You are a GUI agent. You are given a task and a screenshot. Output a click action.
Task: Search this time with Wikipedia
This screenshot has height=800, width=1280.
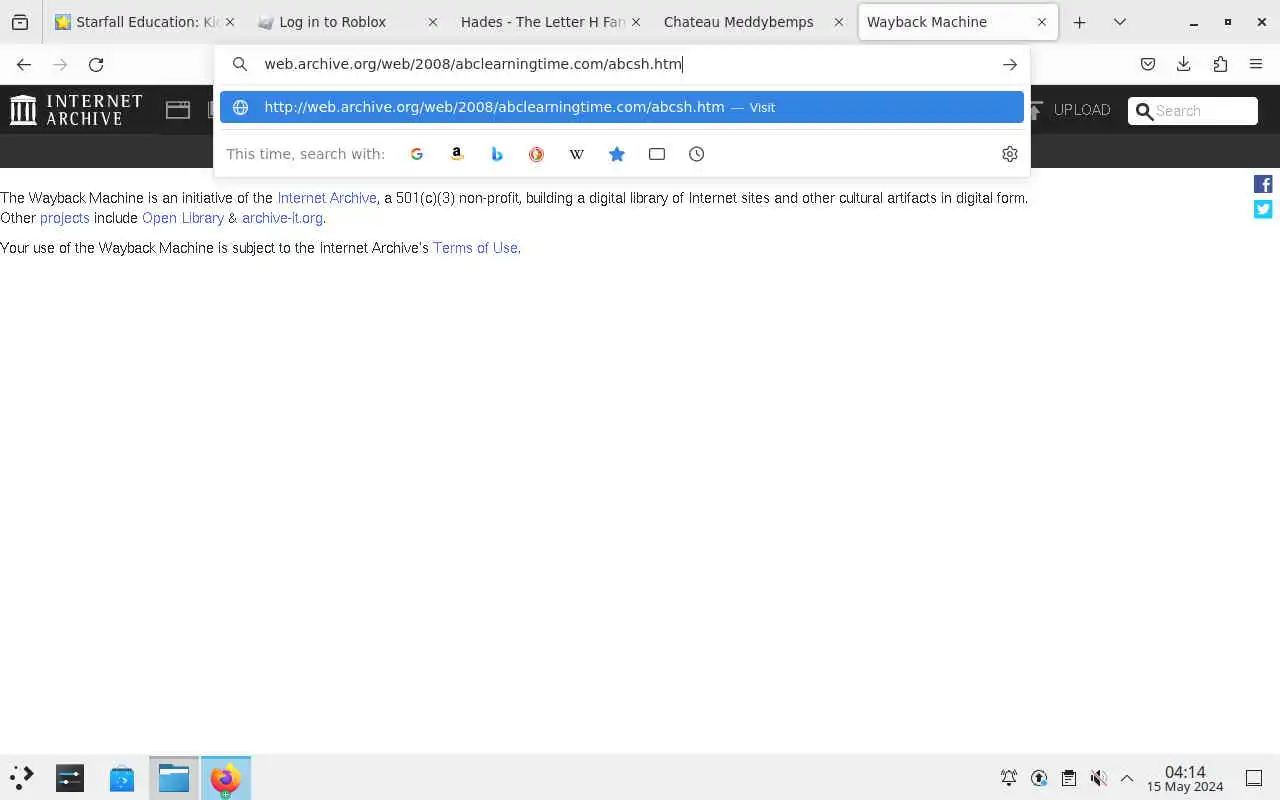(576, 154)
